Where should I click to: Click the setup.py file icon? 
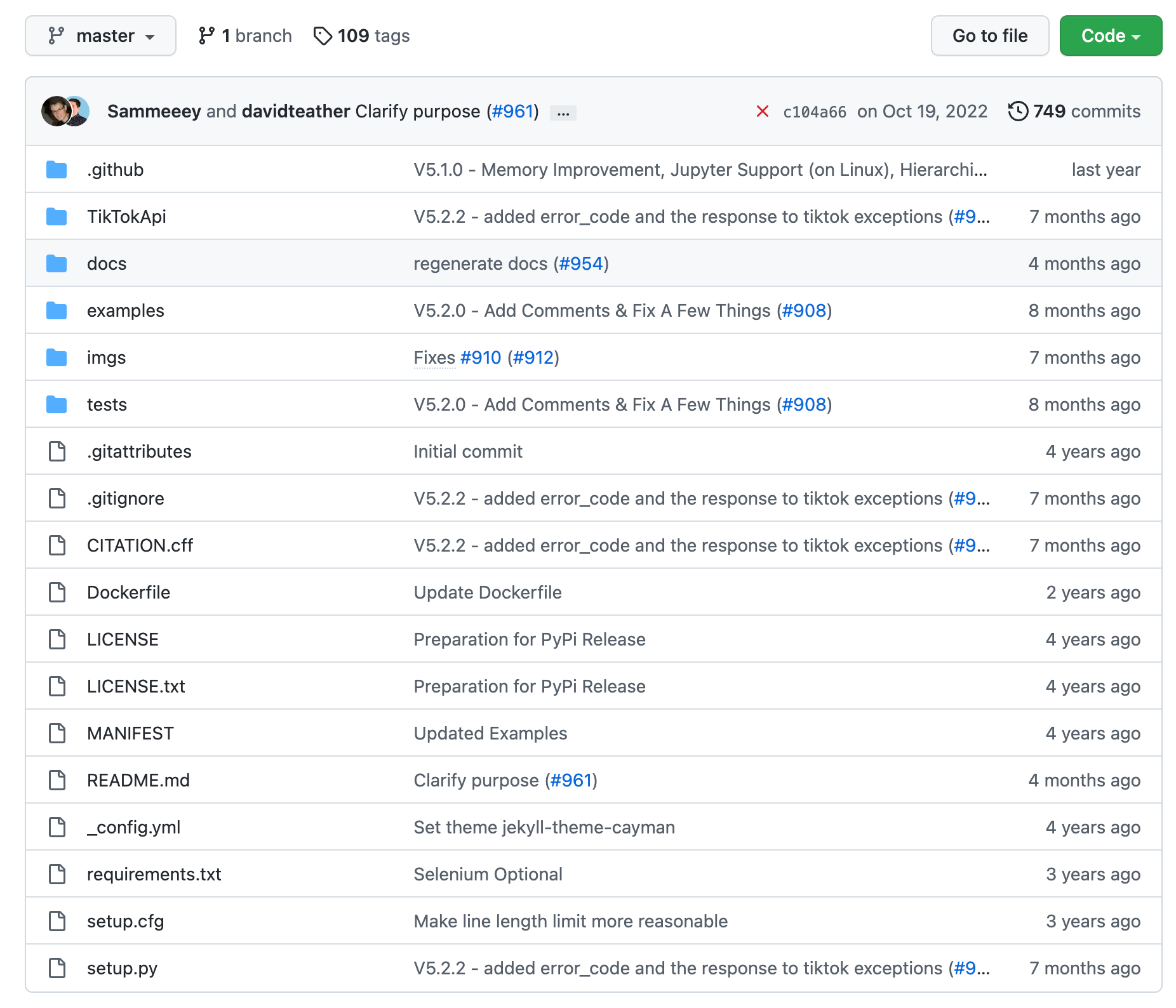pyautogui.click(x=57, y=968)
